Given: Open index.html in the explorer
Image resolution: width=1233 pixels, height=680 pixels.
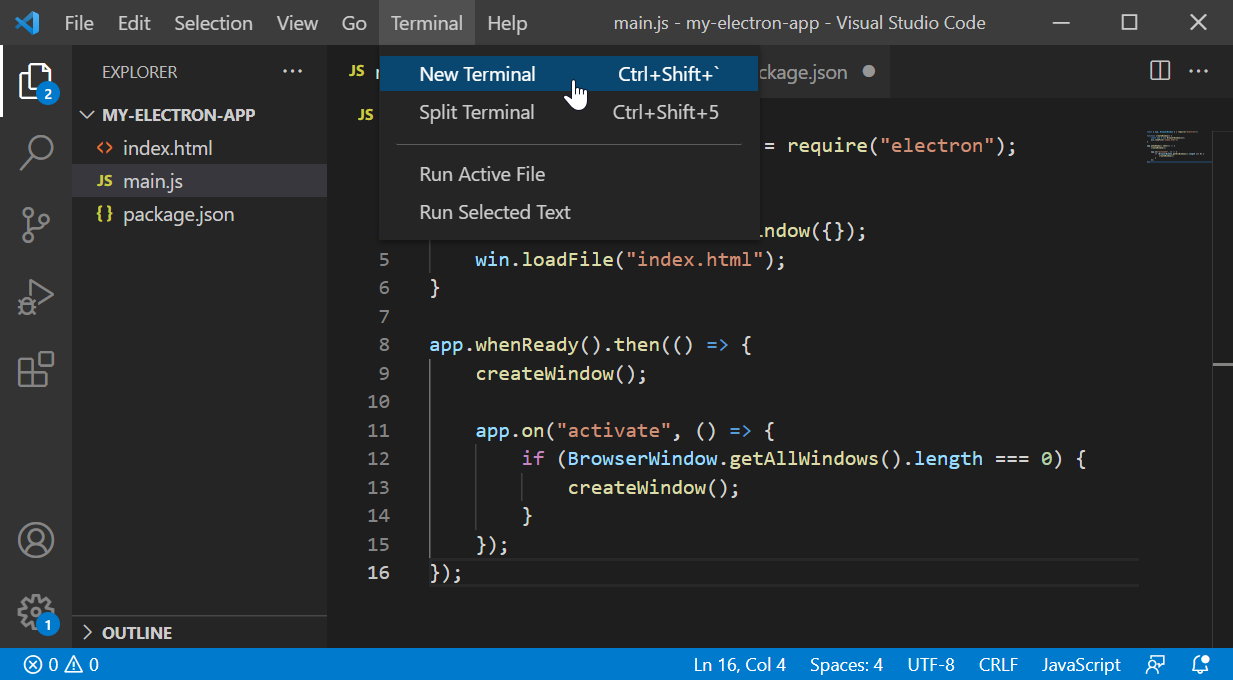Looking at the screenshot, I should pos(200,148).
